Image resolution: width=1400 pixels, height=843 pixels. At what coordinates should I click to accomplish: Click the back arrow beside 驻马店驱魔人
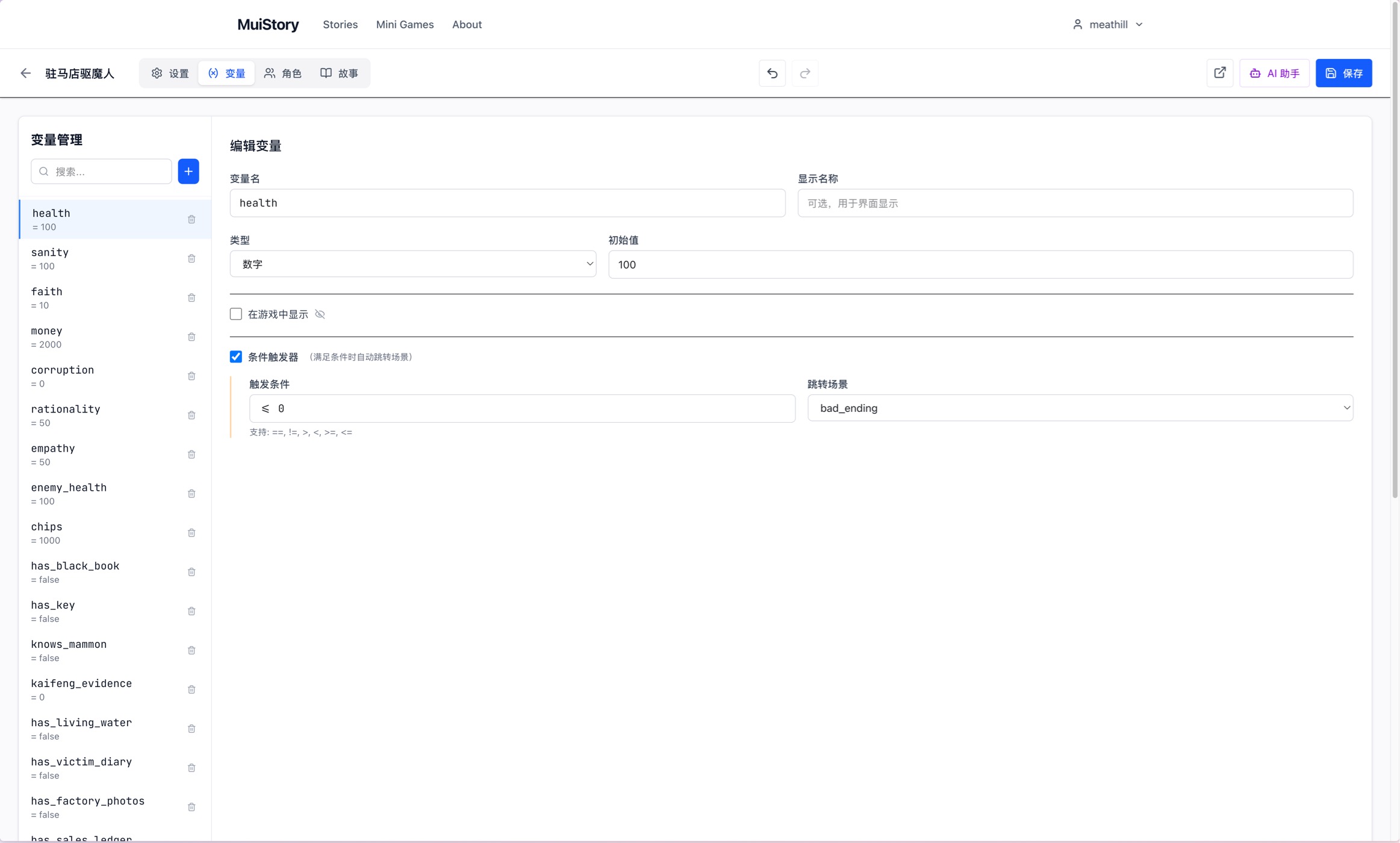(x=25, y=73)
